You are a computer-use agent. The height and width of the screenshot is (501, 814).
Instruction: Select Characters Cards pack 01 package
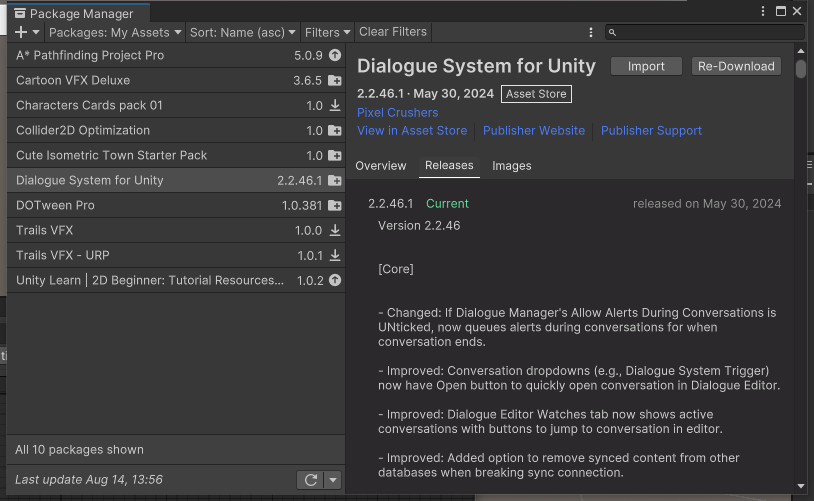tap(176, 105)
